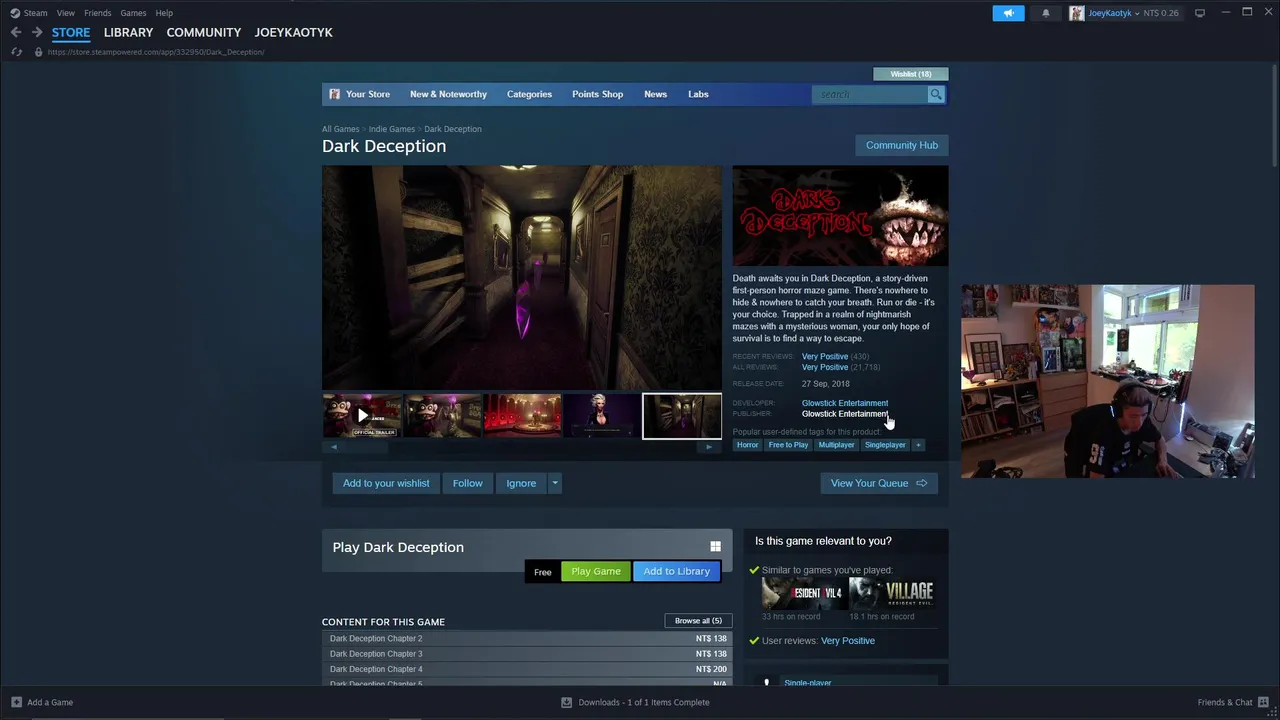
Task: Add Dark Deception to your wishlist
Action: pyautogui.click(x=386, y=483)
